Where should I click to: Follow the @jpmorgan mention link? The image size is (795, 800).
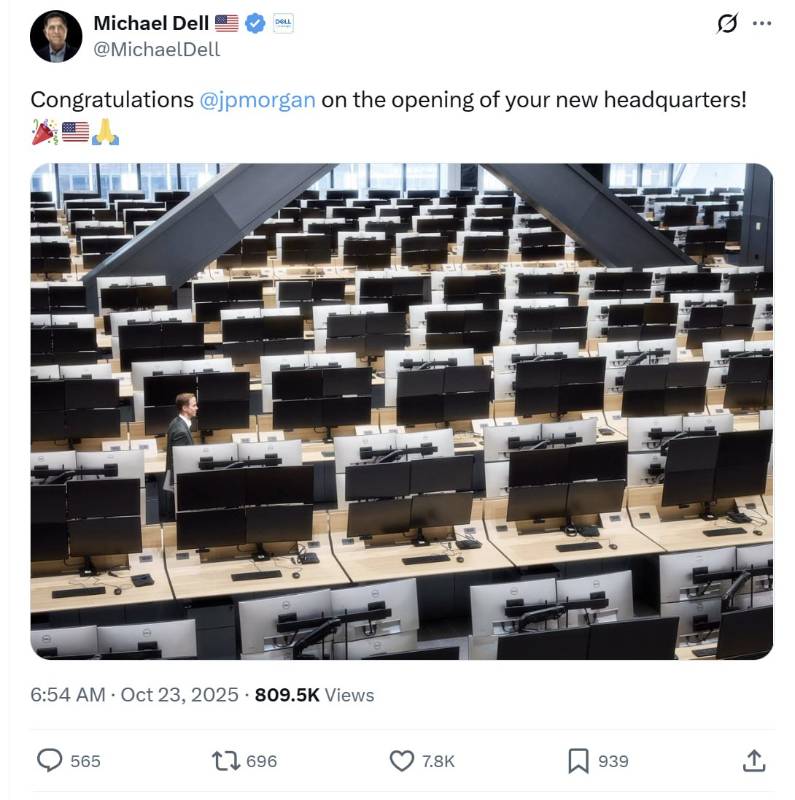(257, 99)
